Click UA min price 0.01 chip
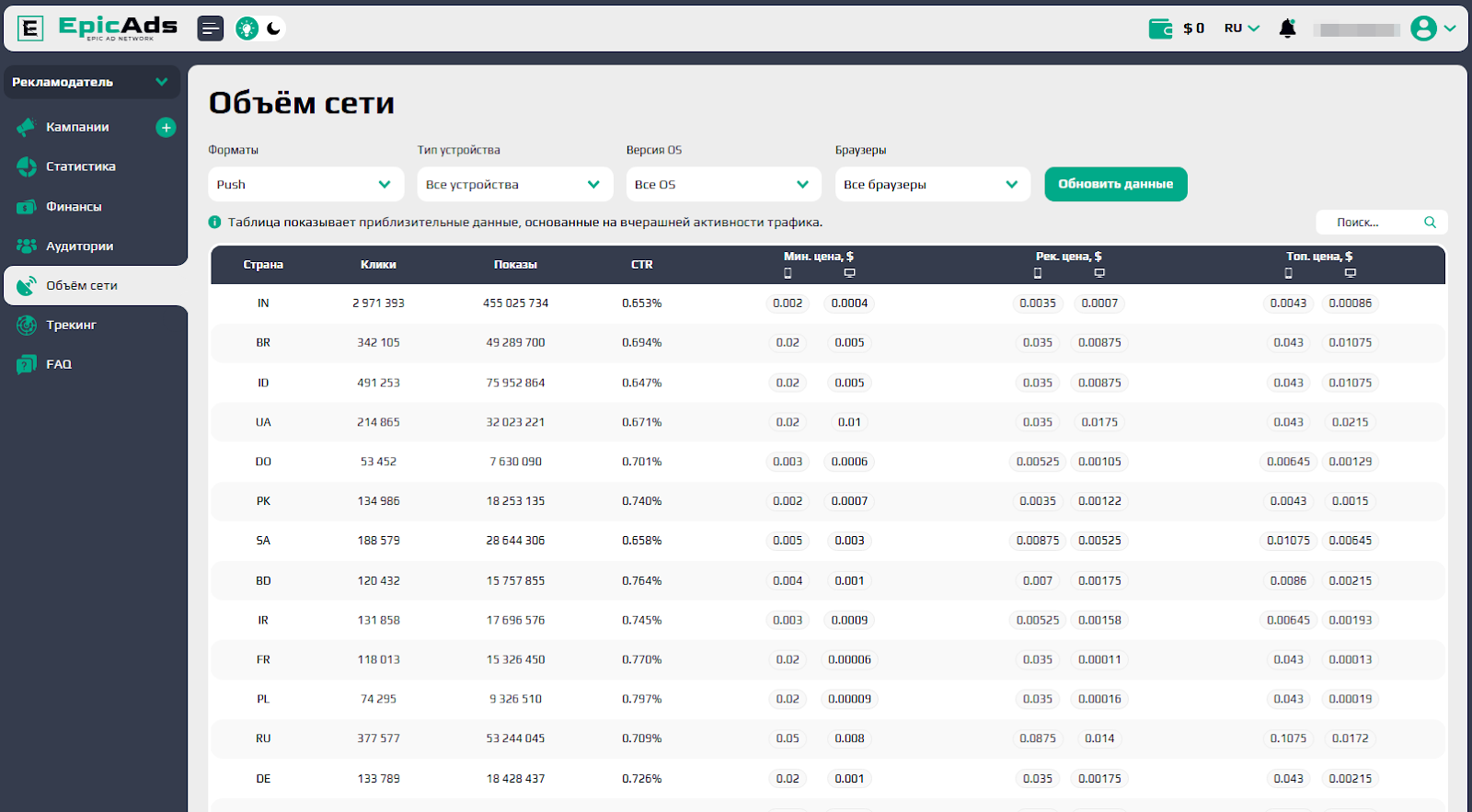The height and width of the screenshot is (812, 1472). tap(849, 422)
